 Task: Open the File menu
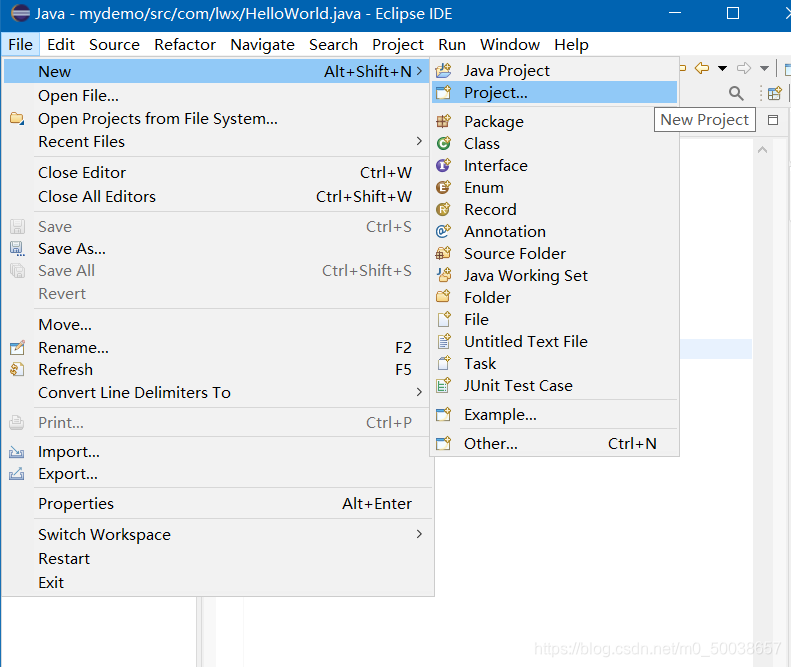click(x=20, y=44)
